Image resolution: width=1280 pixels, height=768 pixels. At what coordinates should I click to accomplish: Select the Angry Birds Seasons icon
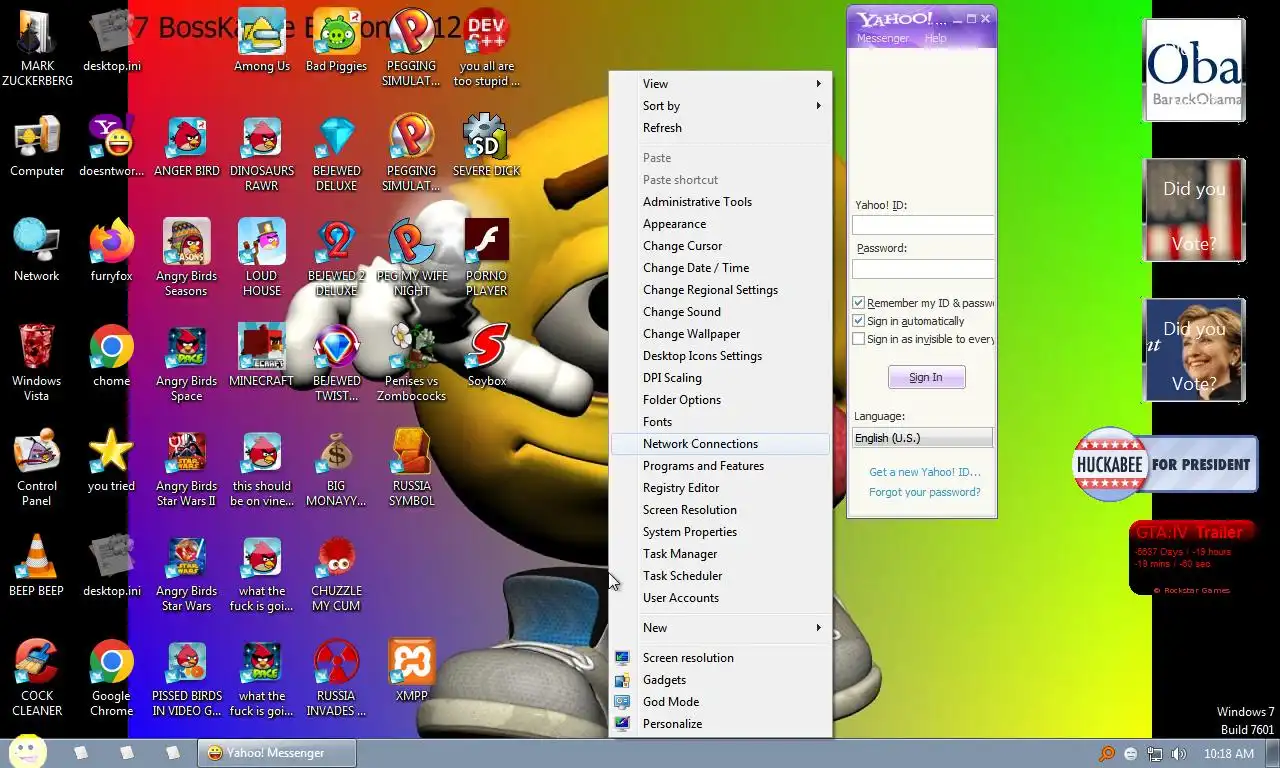click(186, 259)
